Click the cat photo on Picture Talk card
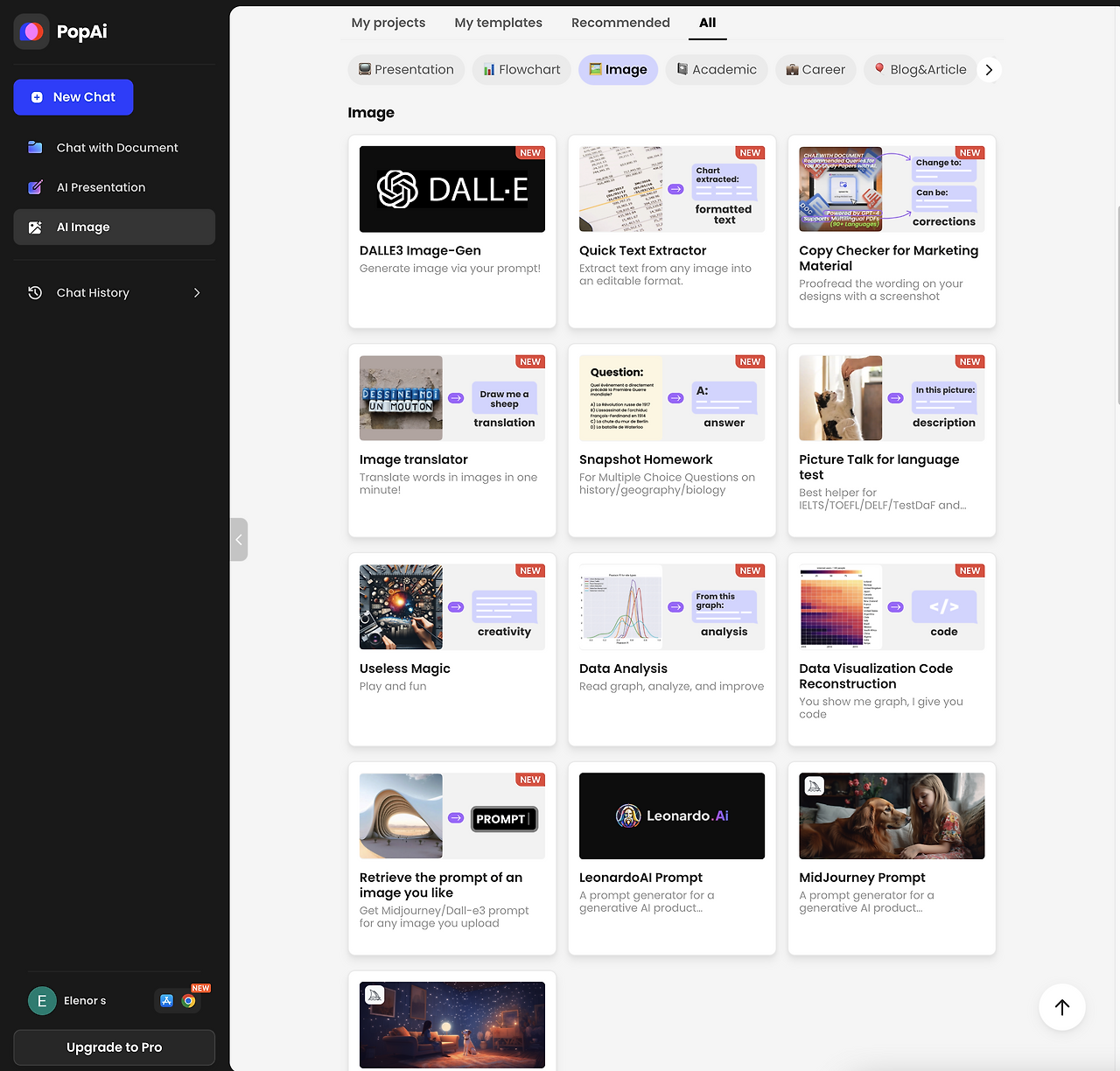Screen dimensions: 1120x1071 841,398
